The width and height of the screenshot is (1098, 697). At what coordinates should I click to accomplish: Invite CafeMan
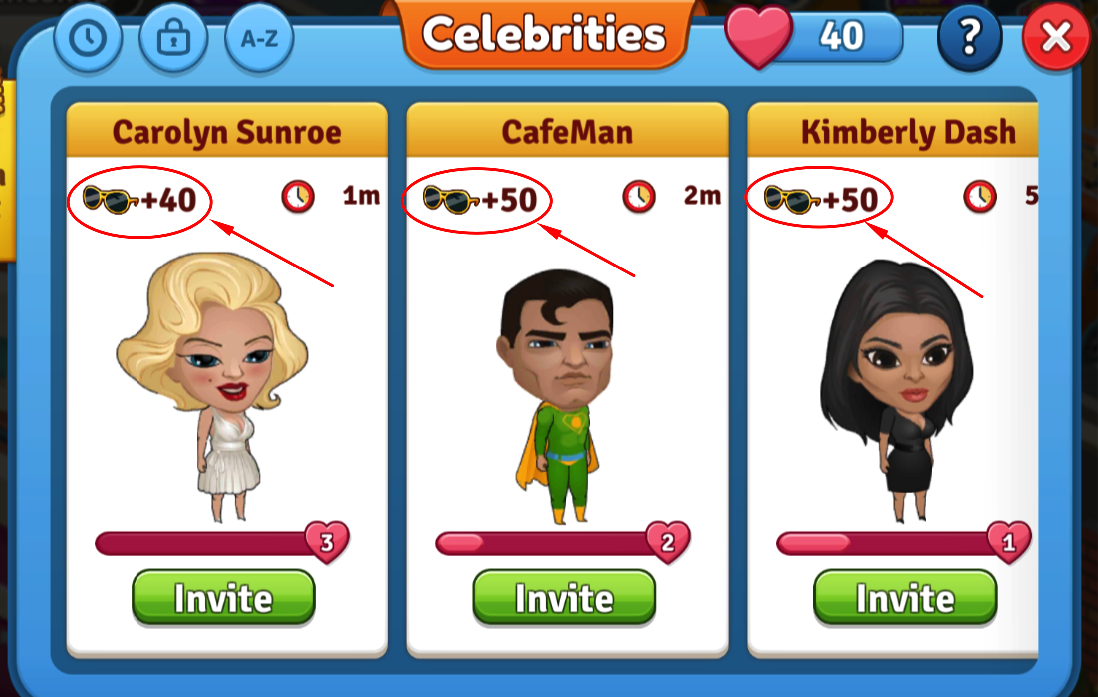point(564,598)
